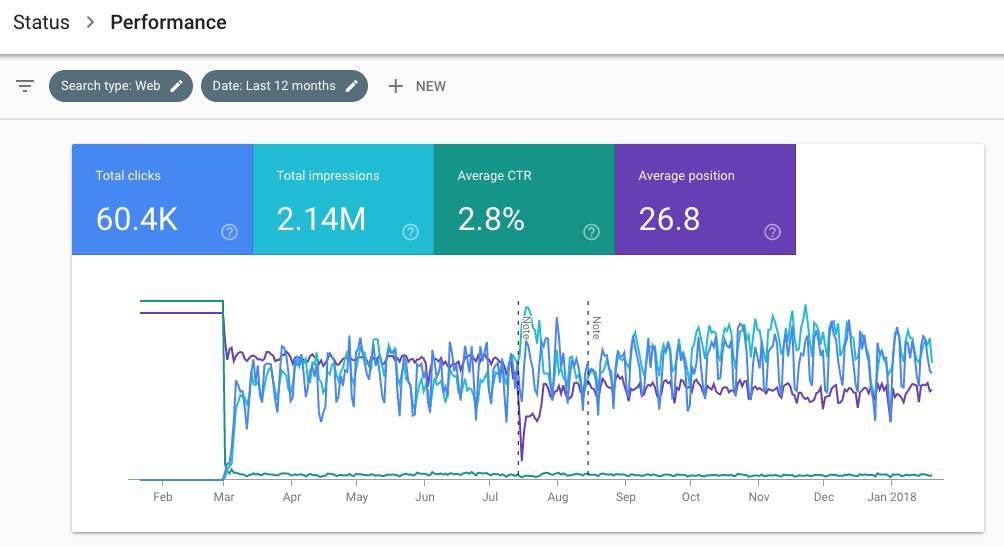Click the May axis label

tap(357, 497)
